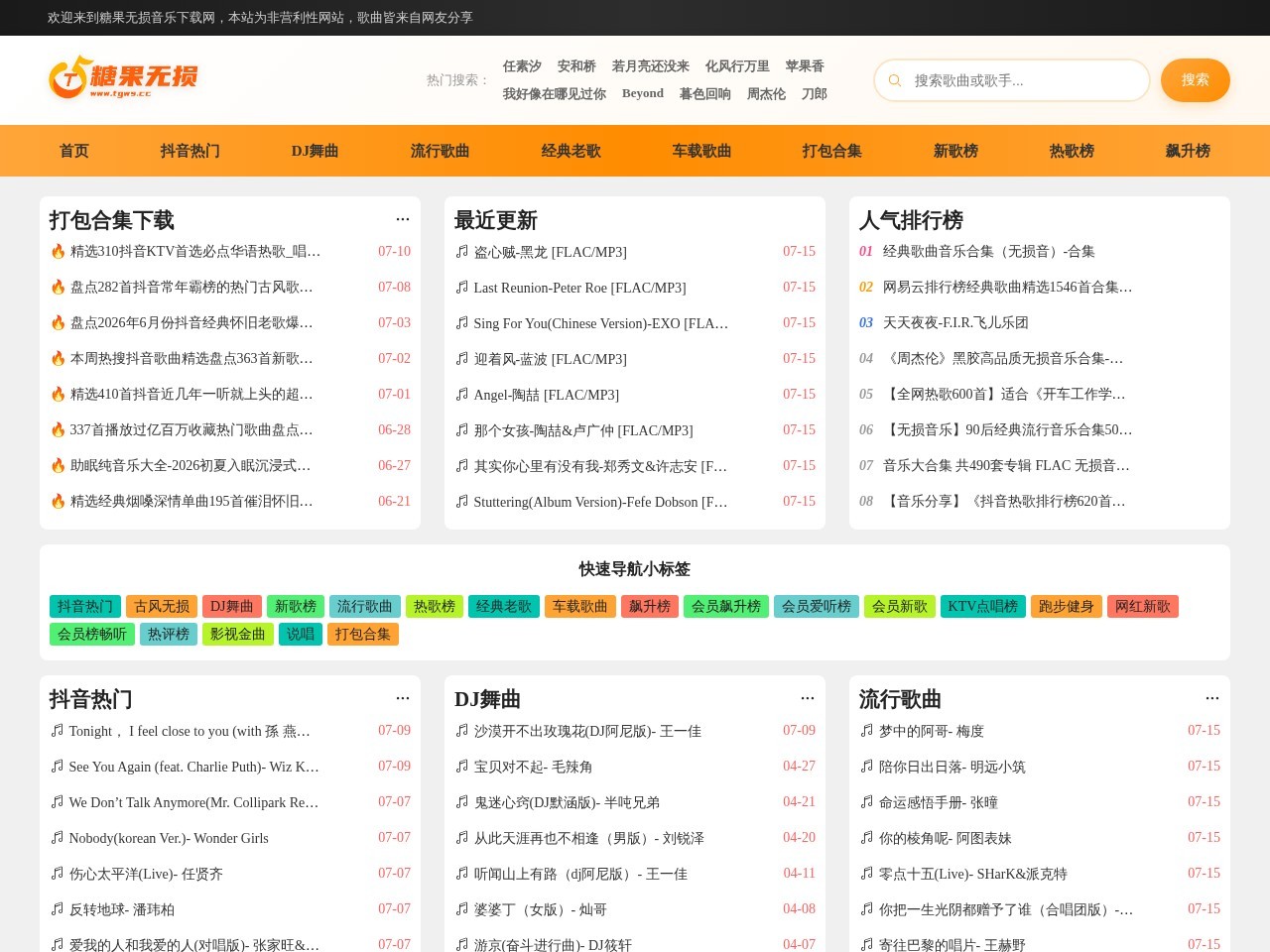
Task: Click rank badge 01 in 人气排行榜
Action: 866,252
